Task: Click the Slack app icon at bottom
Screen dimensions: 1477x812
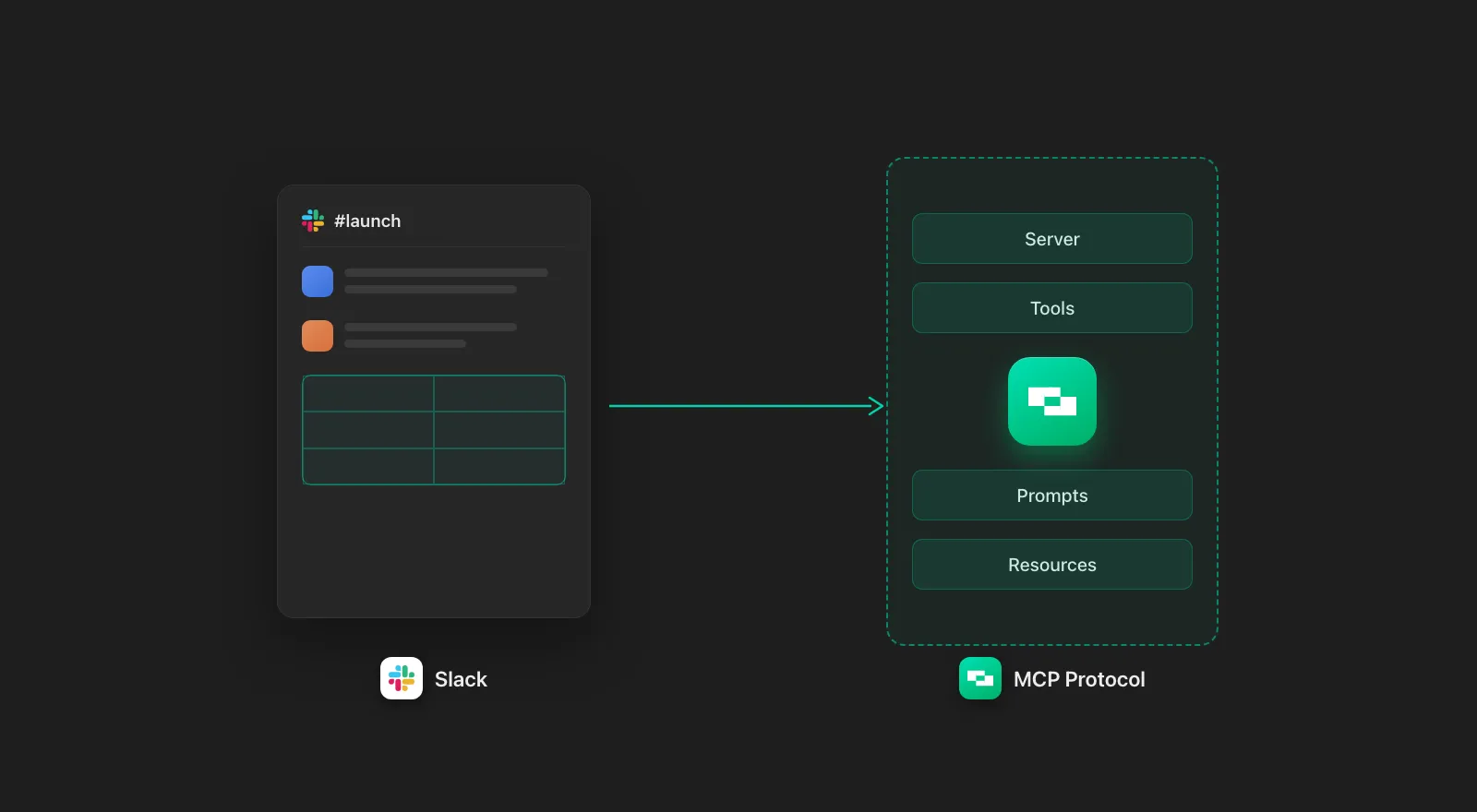Action: pos(402,678)
